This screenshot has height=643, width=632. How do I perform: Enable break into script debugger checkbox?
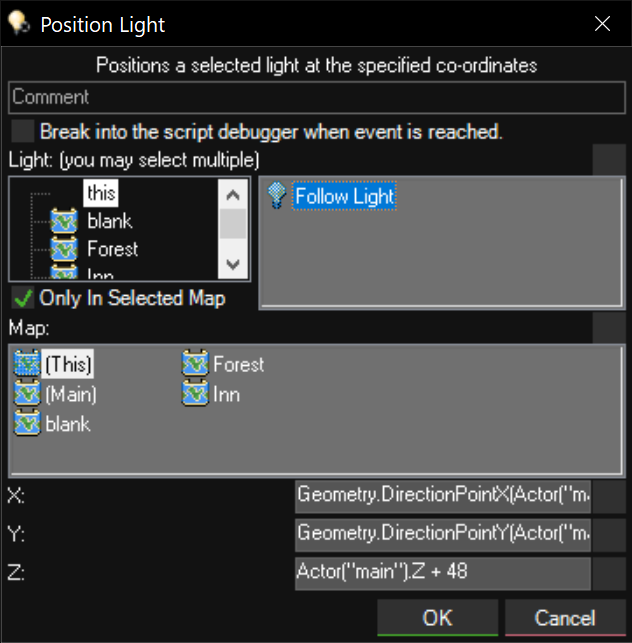pos(22,132)
